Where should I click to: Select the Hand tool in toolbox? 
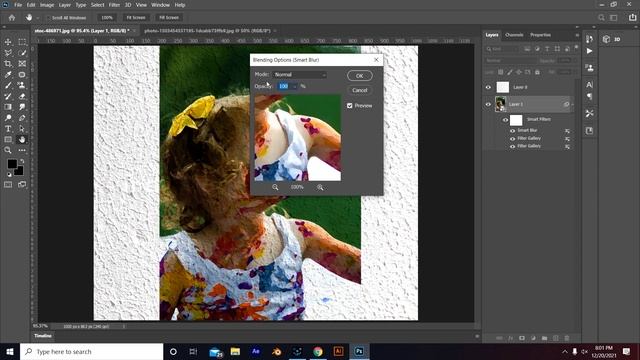click(22, 140)
